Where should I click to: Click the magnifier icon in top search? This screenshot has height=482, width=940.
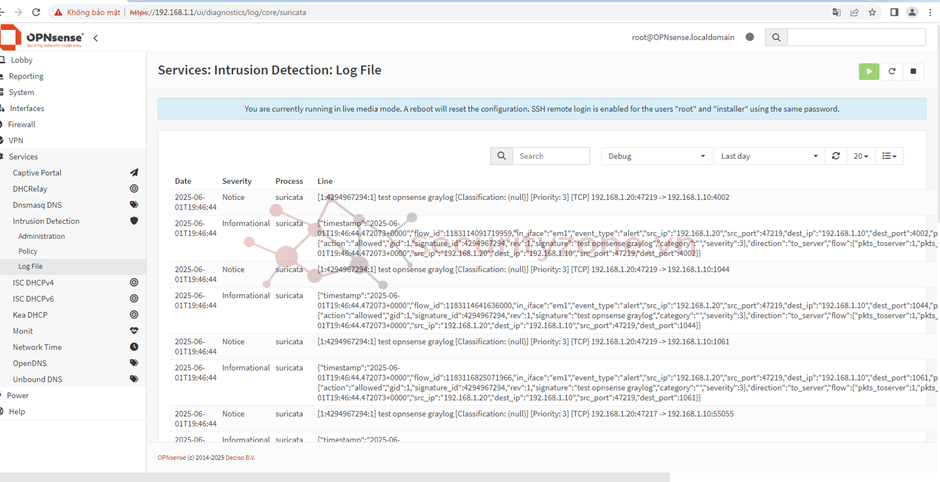(x=776, y=37)
